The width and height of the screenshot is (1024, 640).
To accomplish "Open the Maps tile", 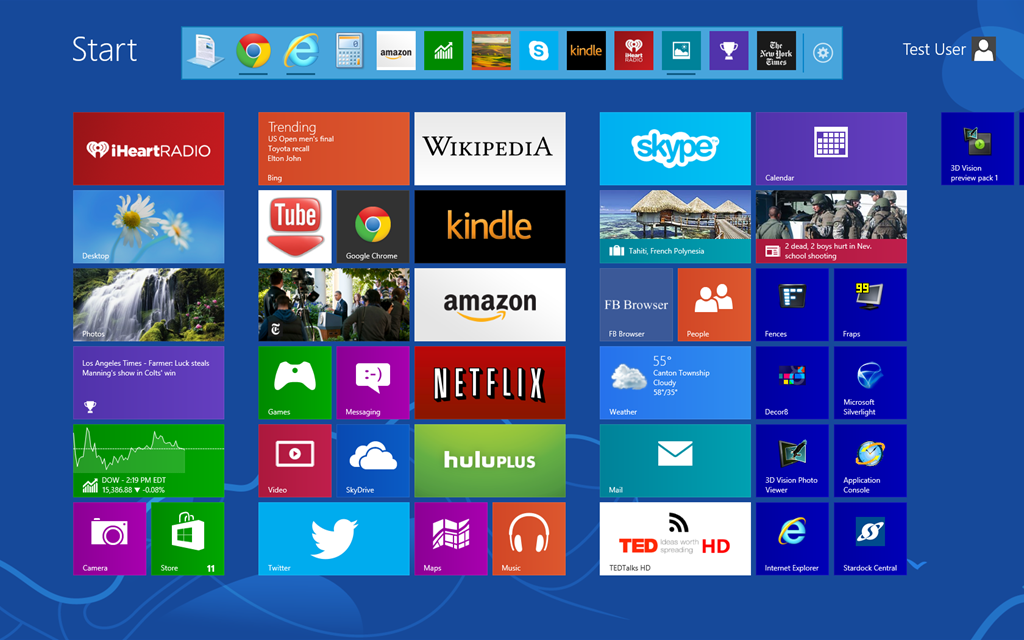I will pos(451,539).
